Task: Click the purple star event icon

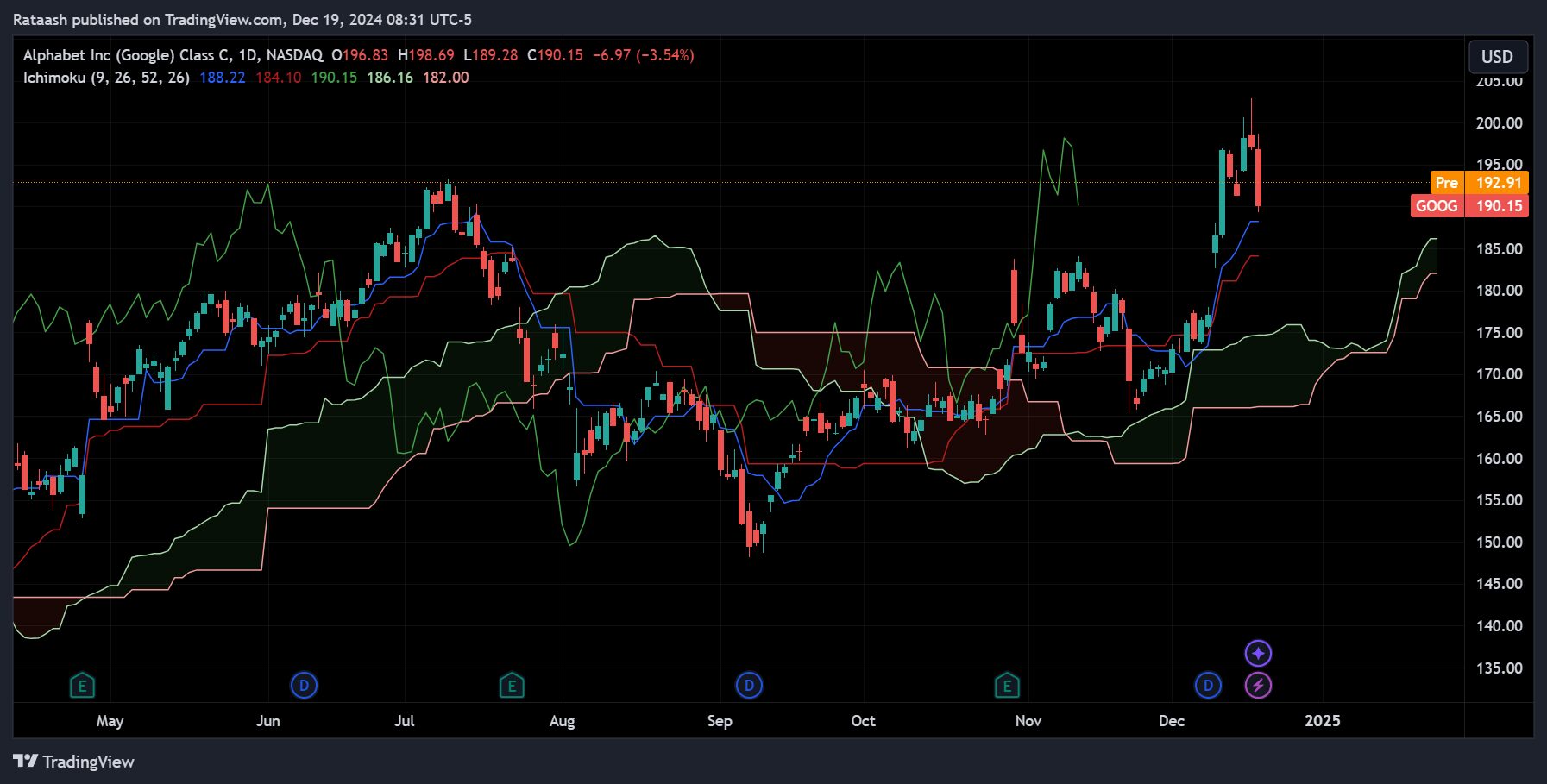Action: 1258,653
